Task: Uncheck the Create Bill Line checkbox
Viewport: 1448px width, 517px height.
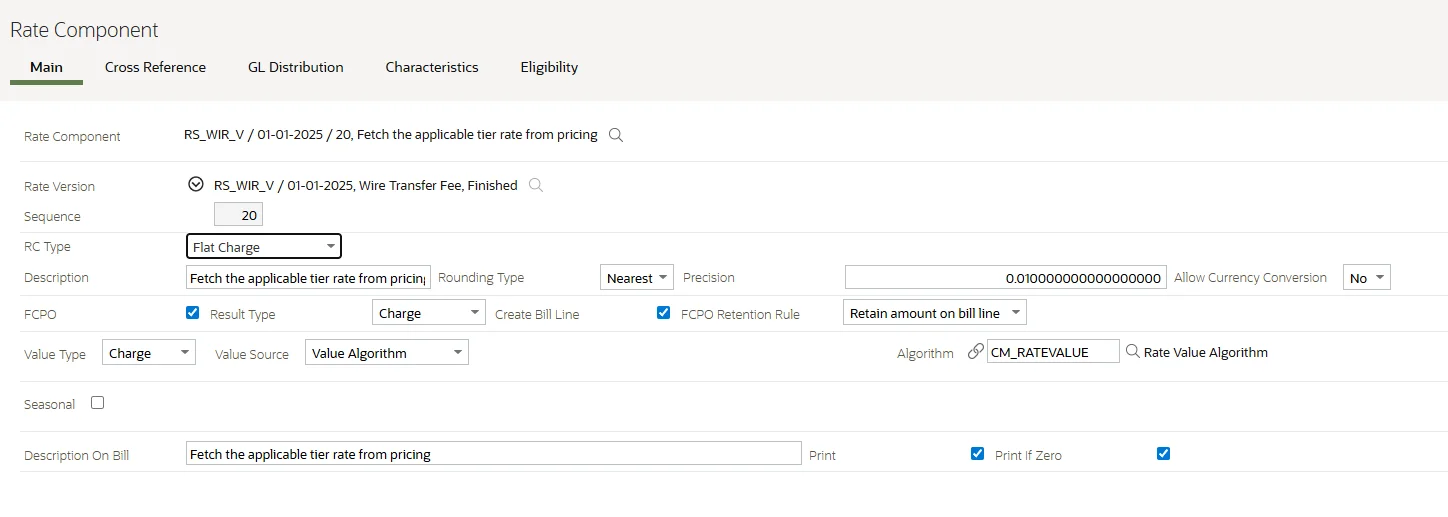Action: coord(663,313)
